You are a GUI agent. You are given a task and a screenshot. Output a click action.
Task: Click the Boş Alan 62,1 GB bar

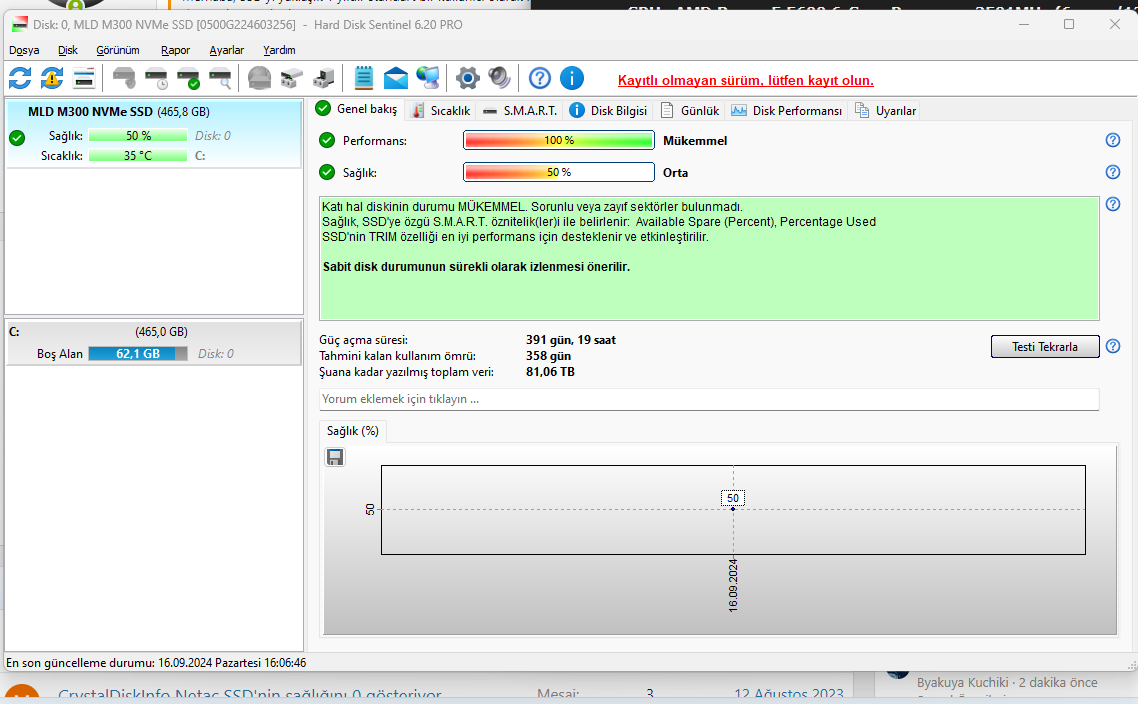[138, 353]
